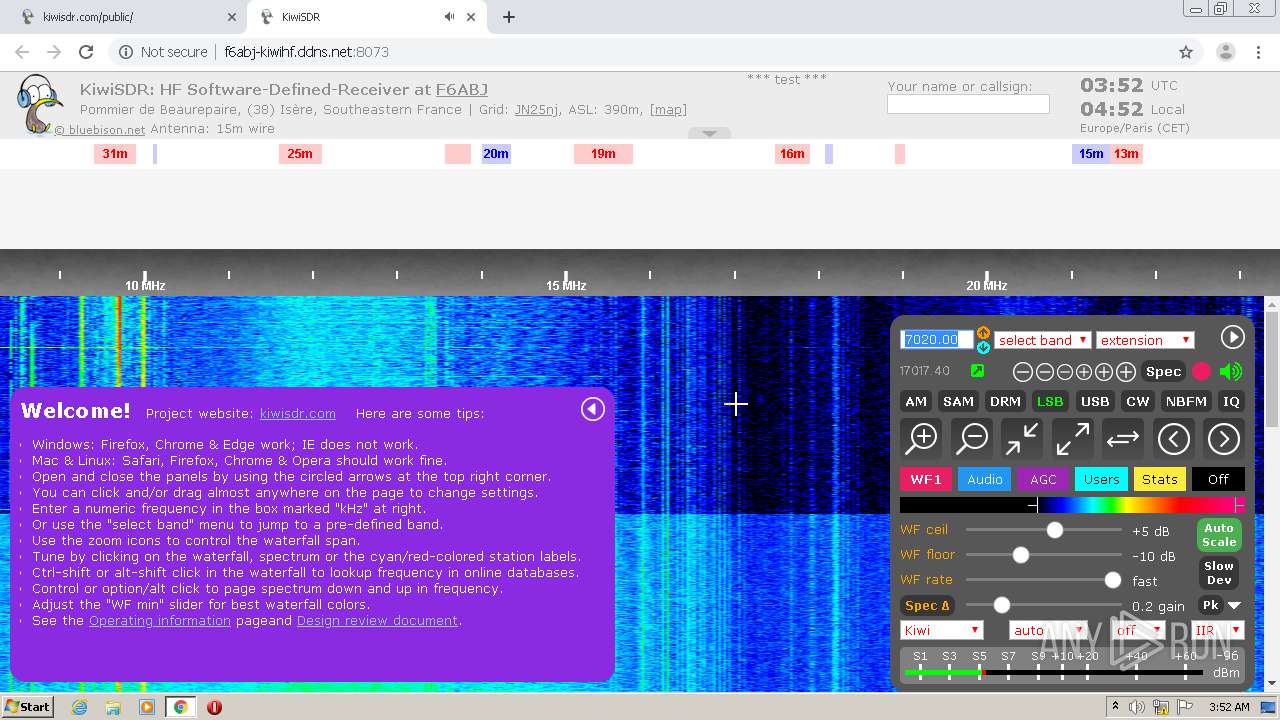Open the JN25nj grid link
Image resolution: width=1280 pixels, height=720 pixels.
[537, 109]
